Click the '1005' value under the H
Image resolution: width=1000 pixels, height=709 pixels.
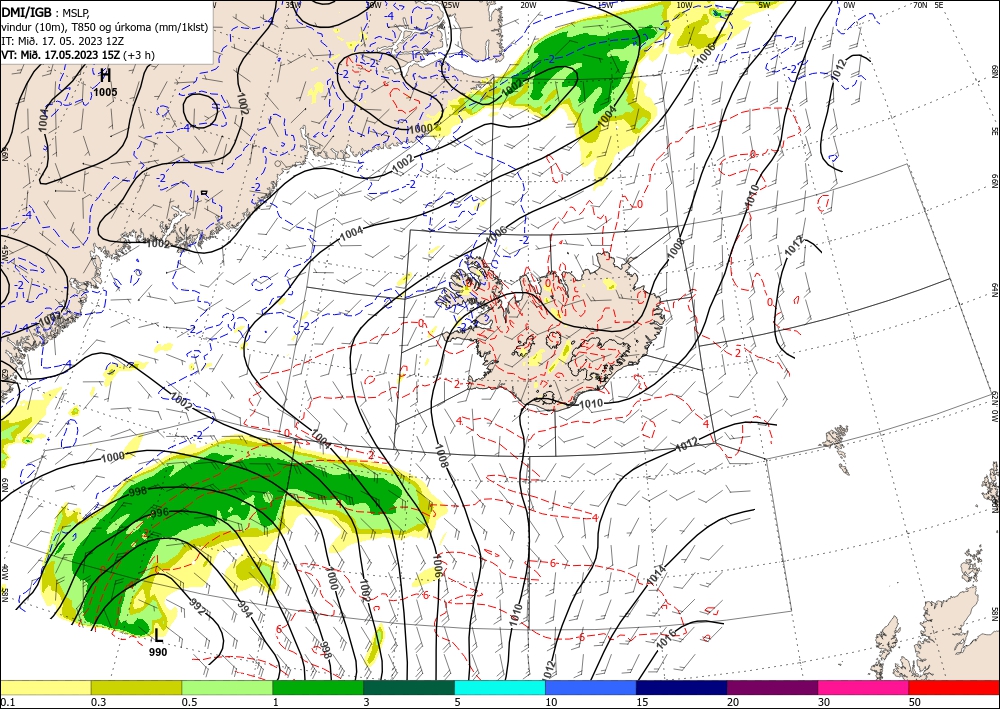click(105, 92)
